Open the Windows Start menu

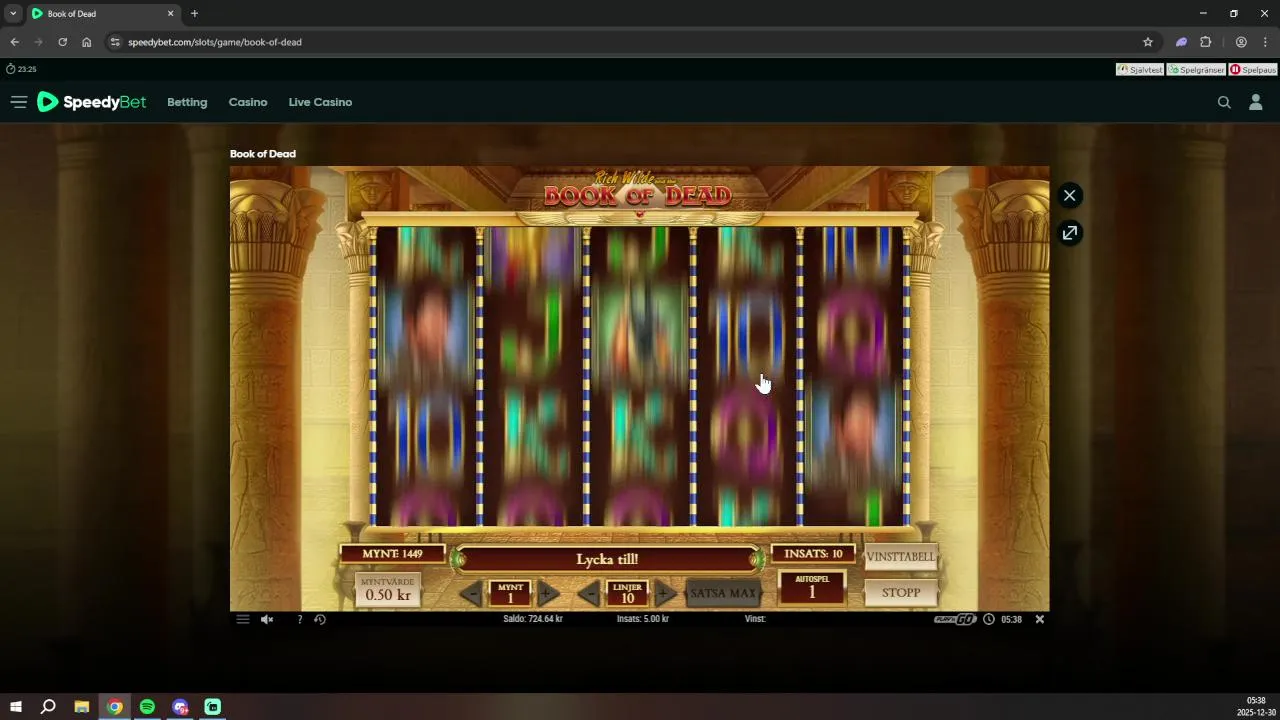click(x=16, y=706)
